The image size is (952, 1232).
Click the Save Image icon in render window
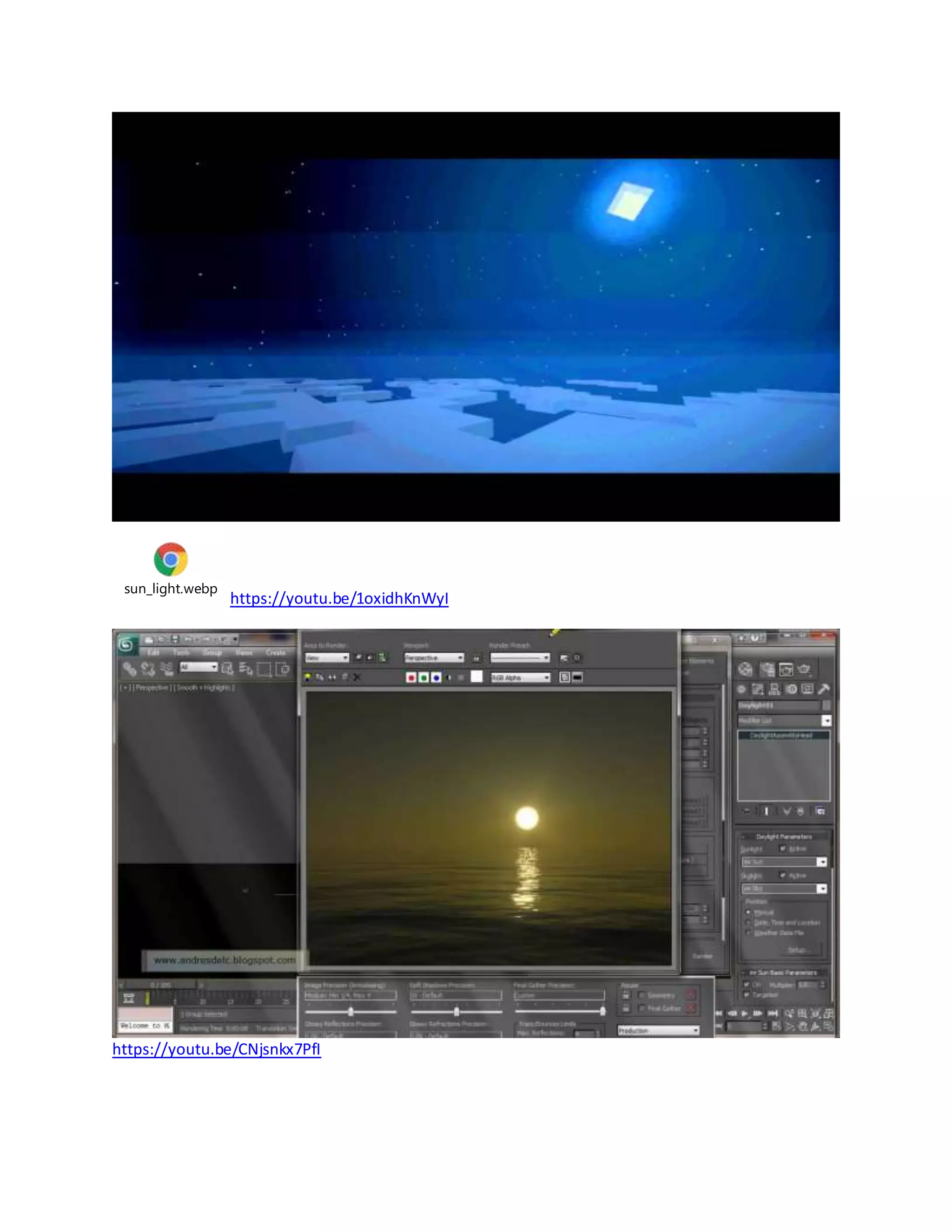click(308, 677)
